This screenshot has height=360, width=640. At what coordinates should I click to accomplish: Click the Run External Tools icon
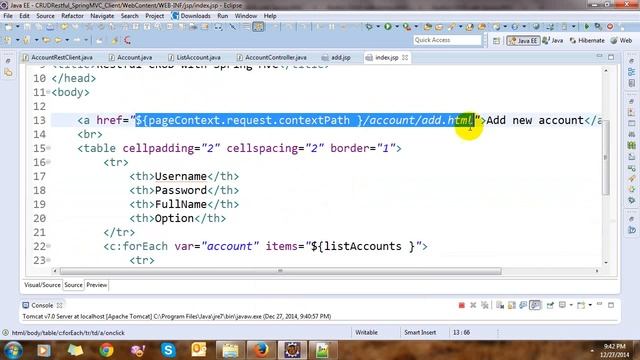(407, 27)
